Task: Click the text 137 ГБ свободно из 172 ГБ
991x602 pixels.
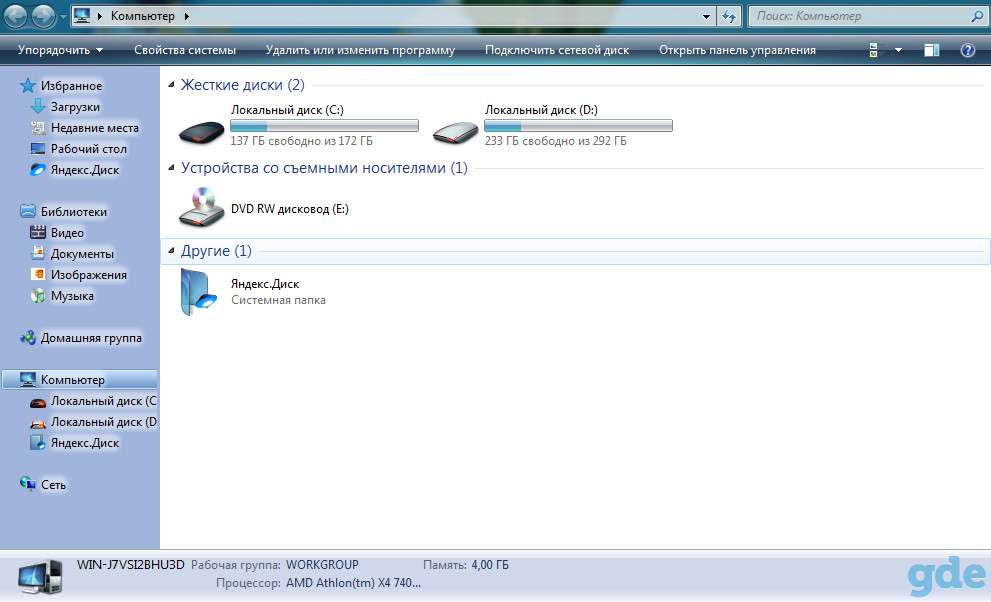Action: pos(301,141)
